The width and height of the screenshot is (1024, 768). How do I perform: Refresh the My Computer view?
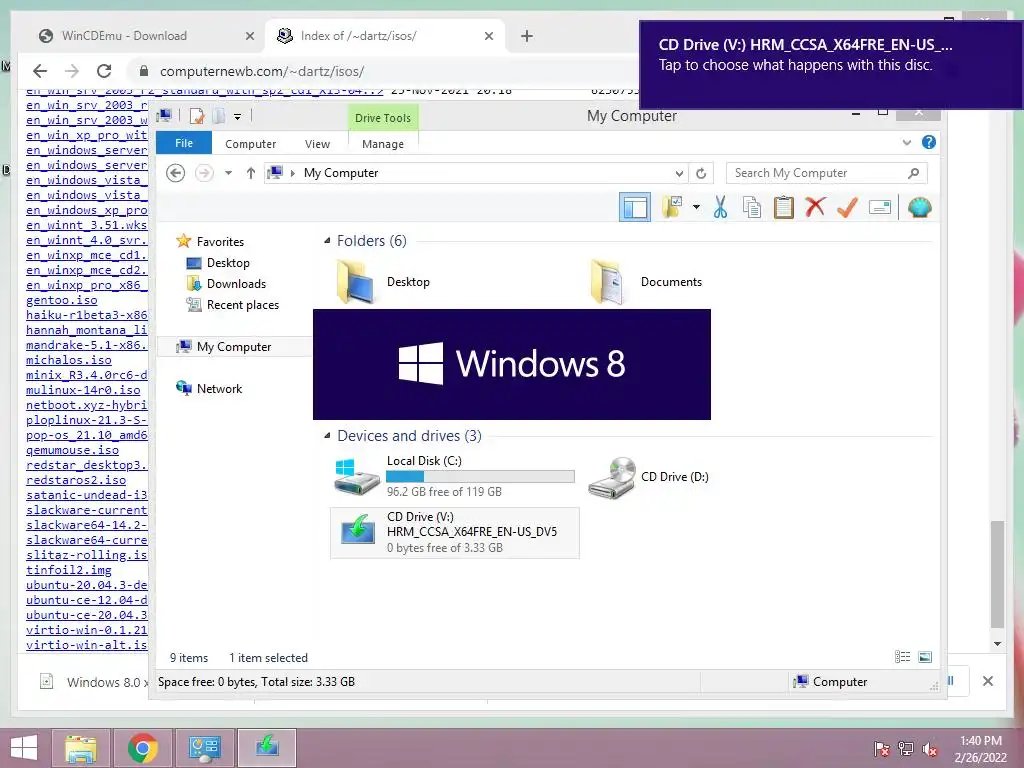tap(701, 173)
